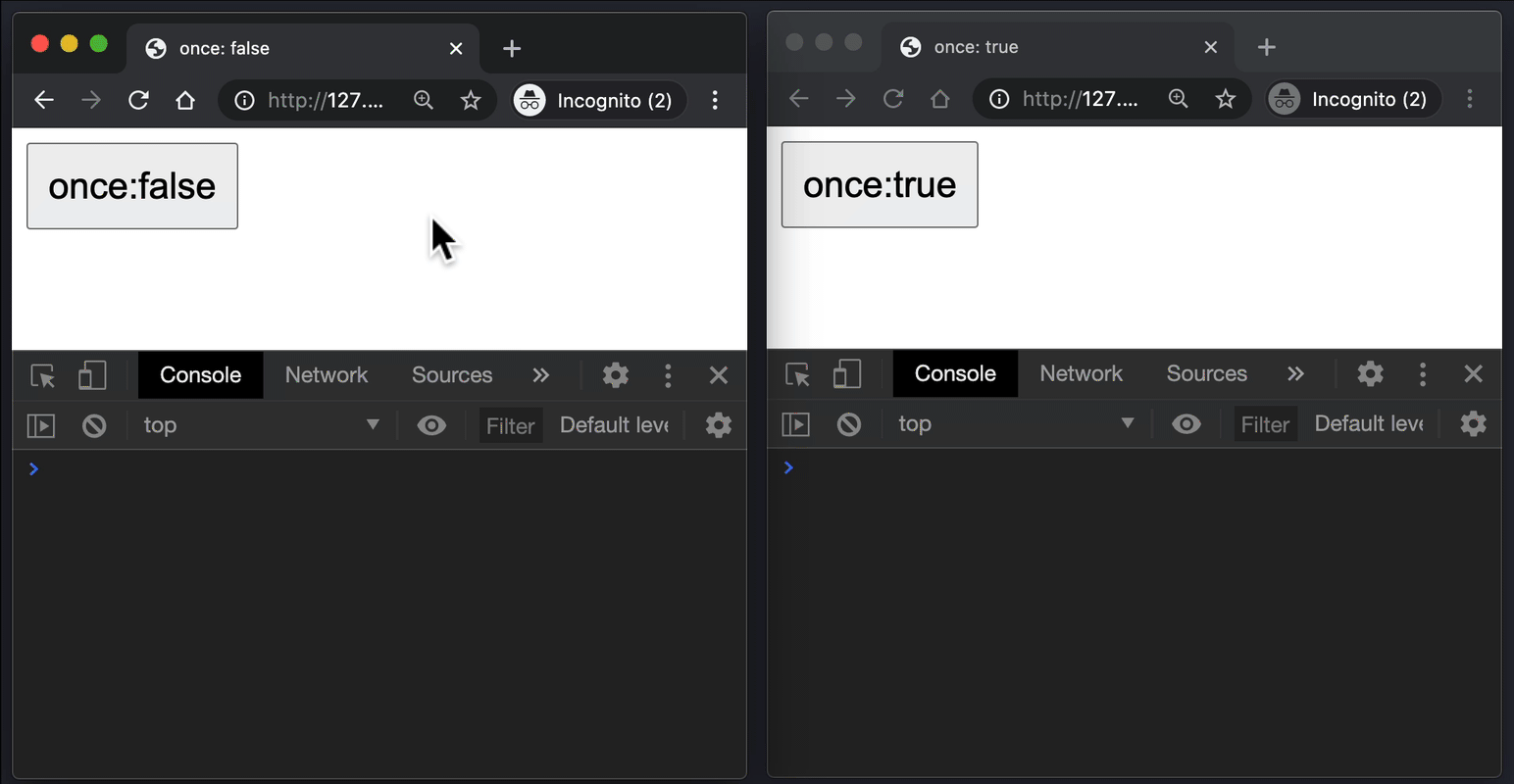
Task: Click home icon in the left browser
Action: click(x=185, y=100)
